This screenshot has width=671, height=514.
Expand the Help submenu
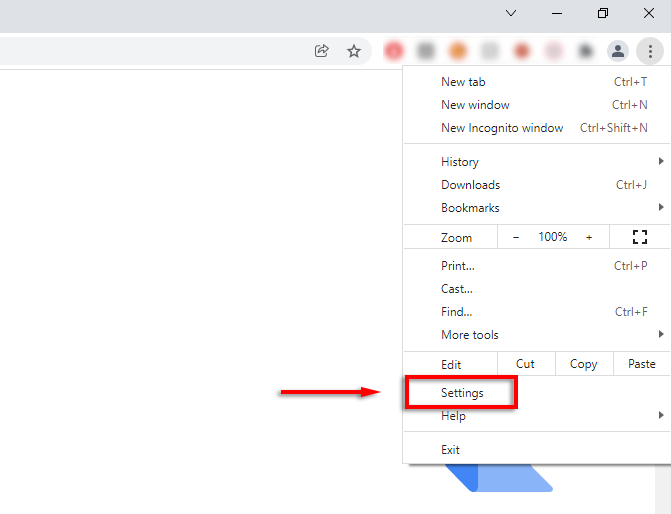point(537,416)
